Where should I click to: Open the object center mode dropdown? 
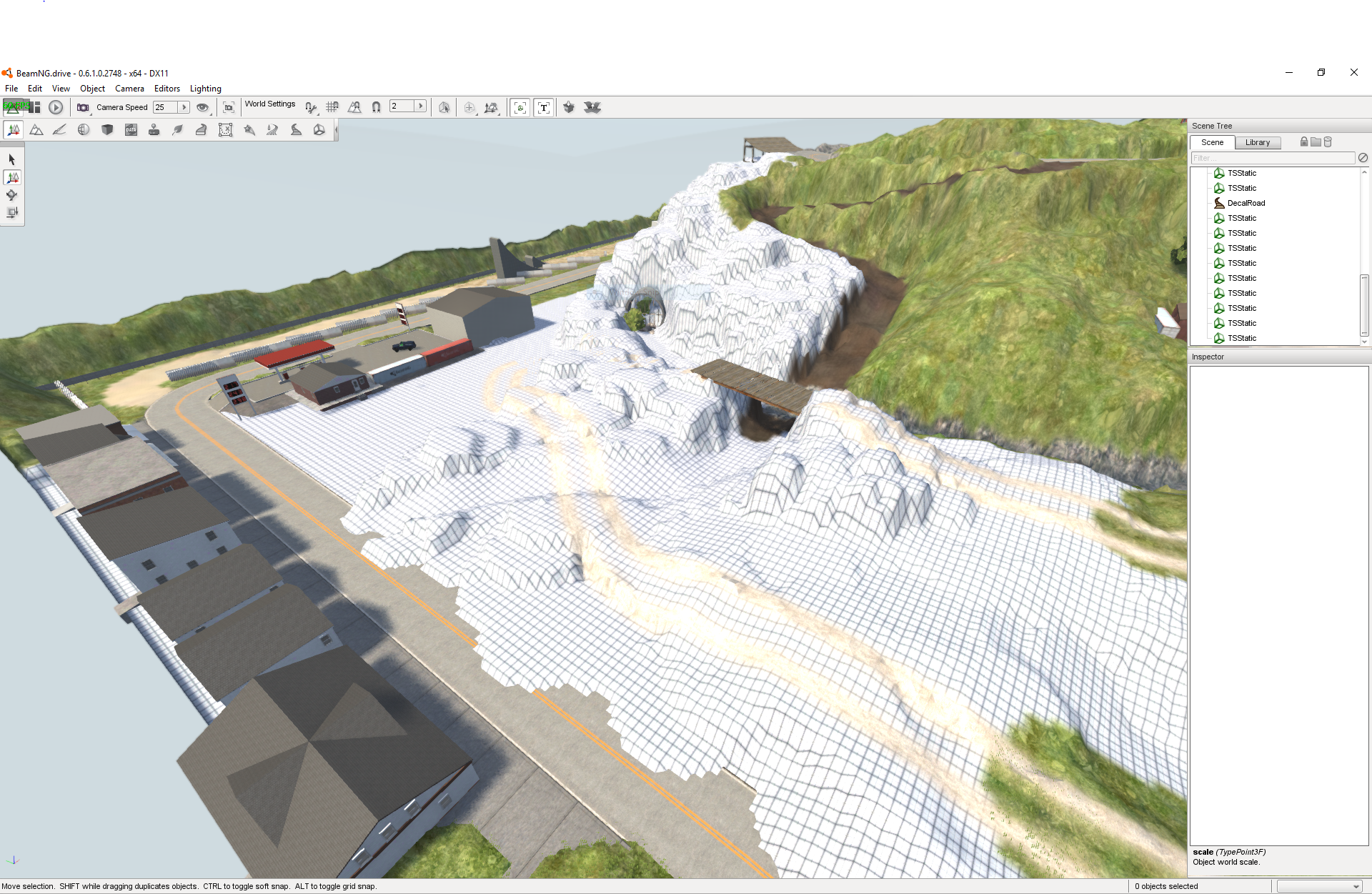tap(469, 107)
